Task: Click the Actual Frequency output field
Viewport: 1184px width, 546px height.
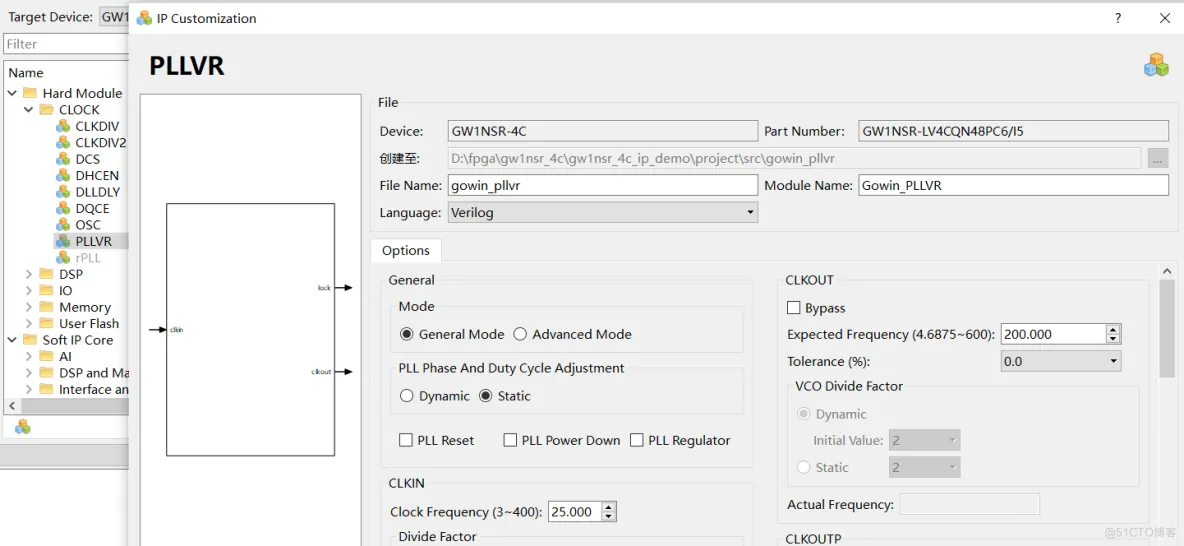Action: (970, 504)
